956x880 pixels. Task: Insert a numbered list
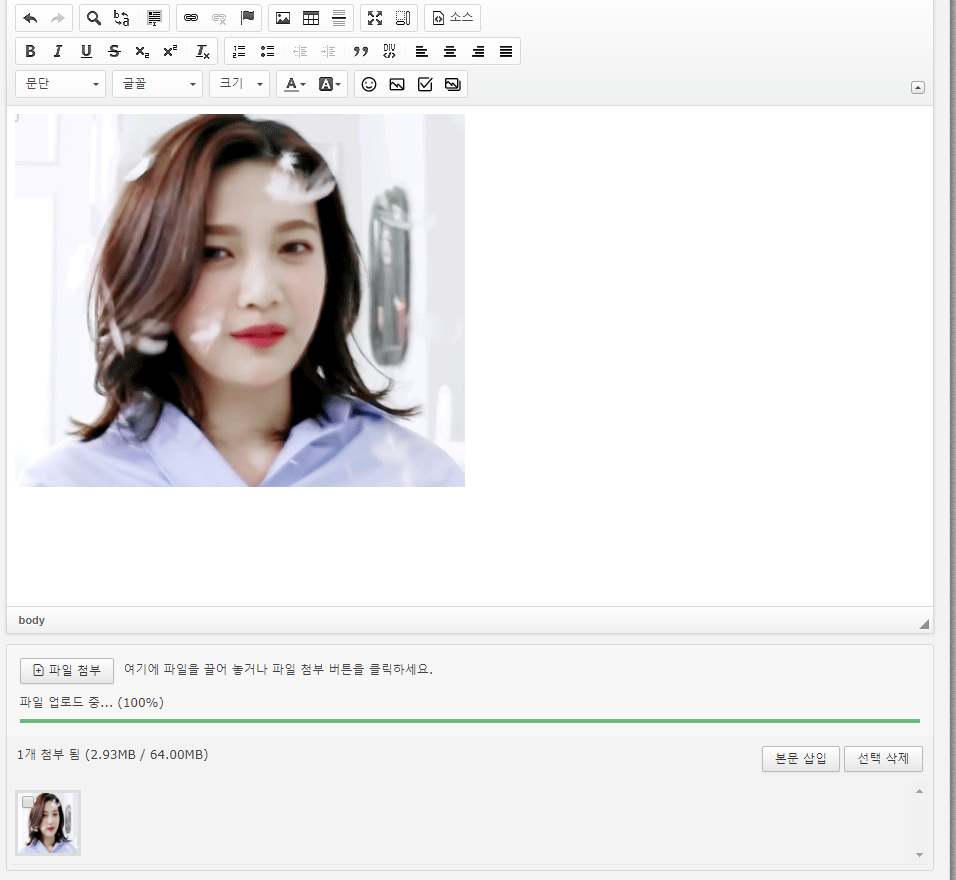[239, 51]
